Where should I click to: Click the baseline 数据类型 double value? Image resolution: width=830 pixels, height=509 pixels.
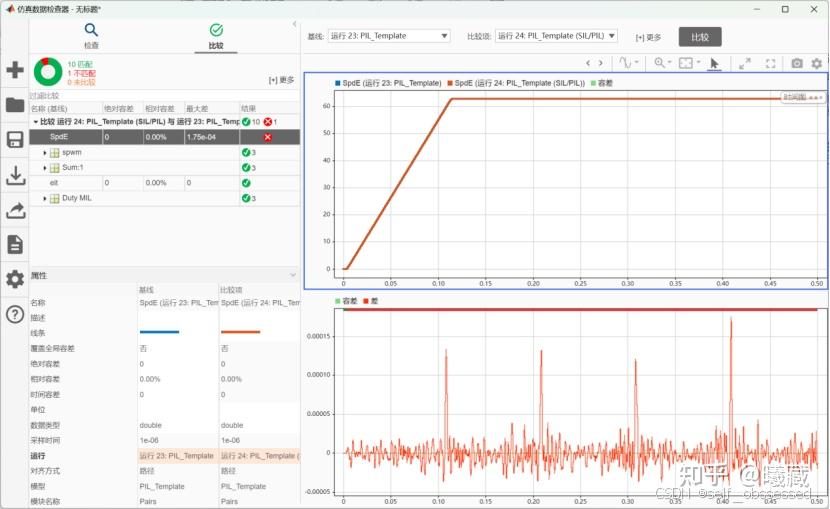(x=151, y=425)
